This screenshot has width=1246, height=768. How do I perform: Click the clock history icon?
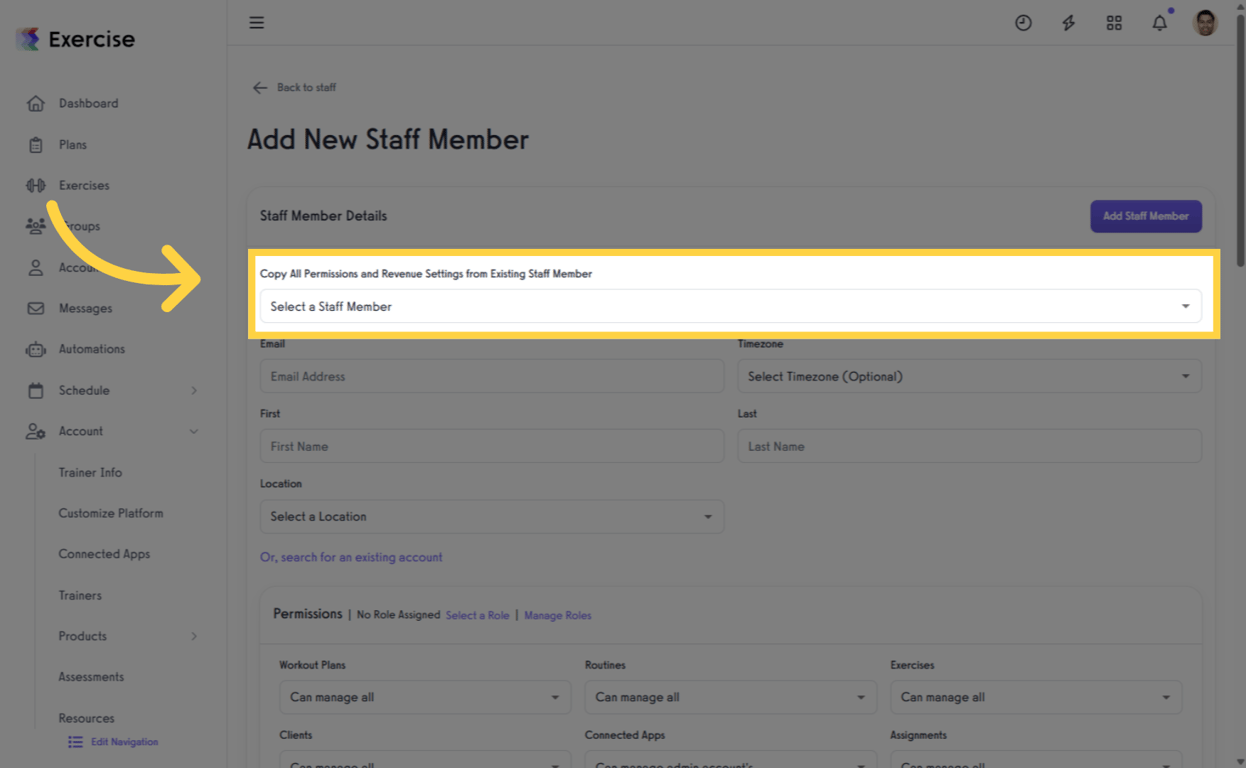(x=1023, y=22)
